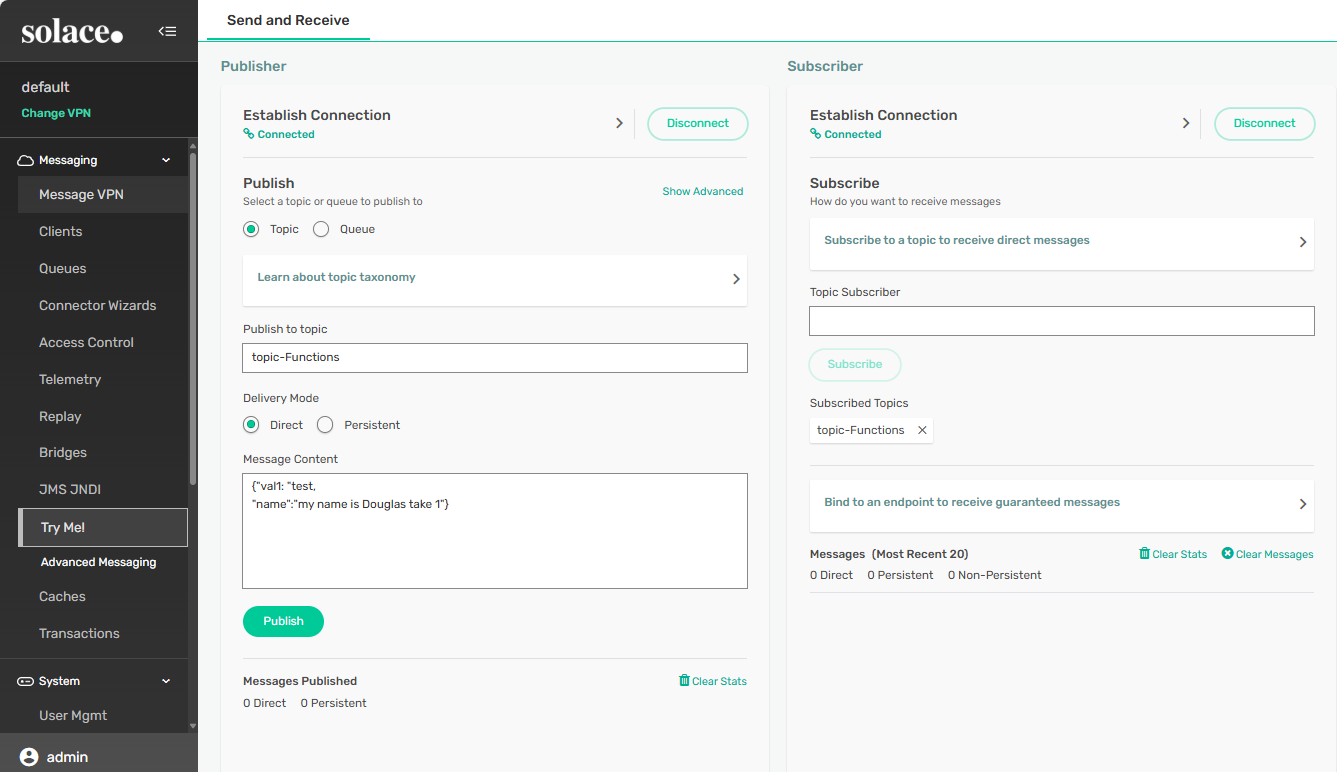This screenshot has width=1337, height=772.
Task: Select the Direct delivery mode radio
Action: coord(251,425)
